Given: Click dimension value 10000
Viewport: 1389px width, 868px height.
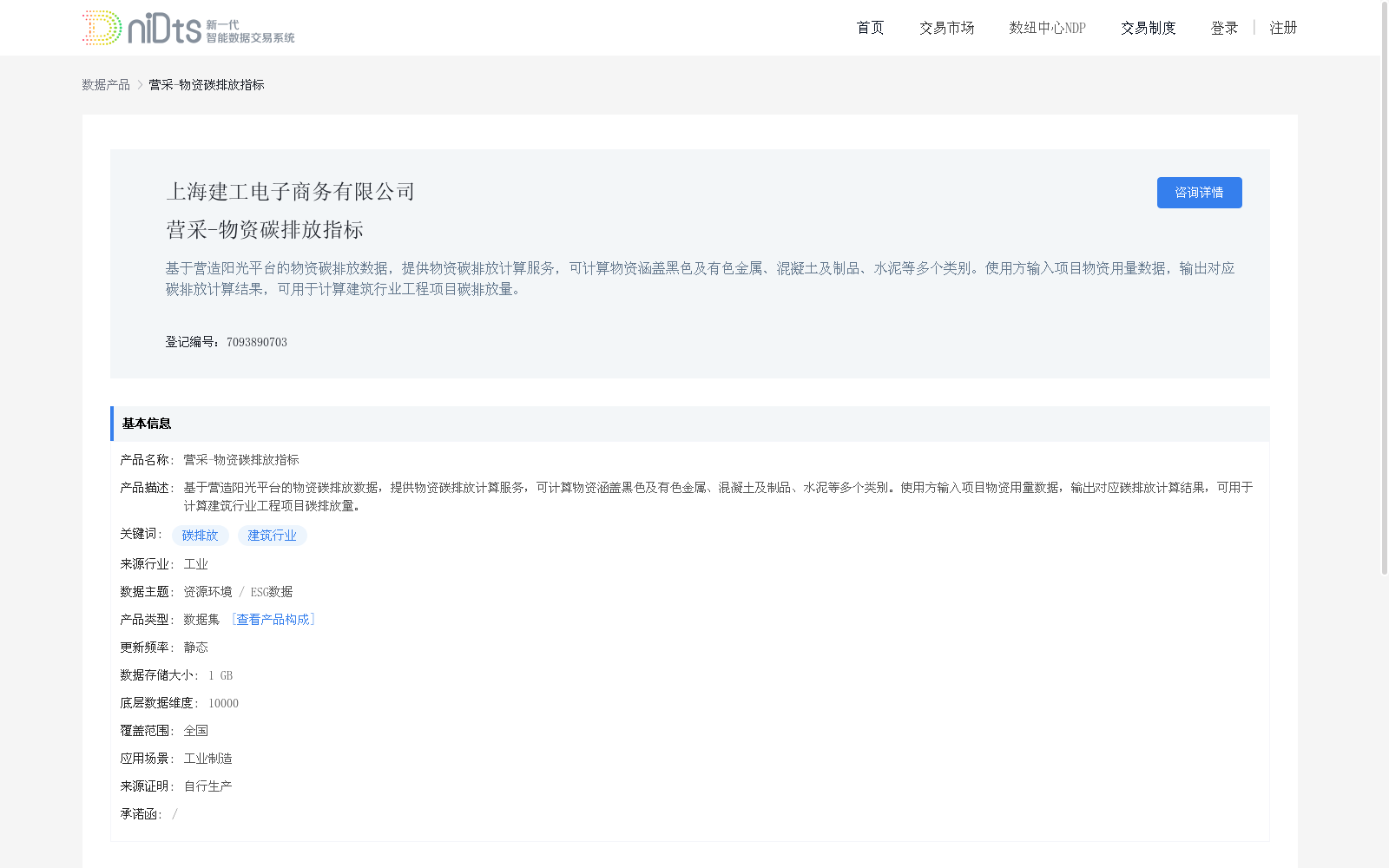Looking at the screenshot, I should pos(223,703).
